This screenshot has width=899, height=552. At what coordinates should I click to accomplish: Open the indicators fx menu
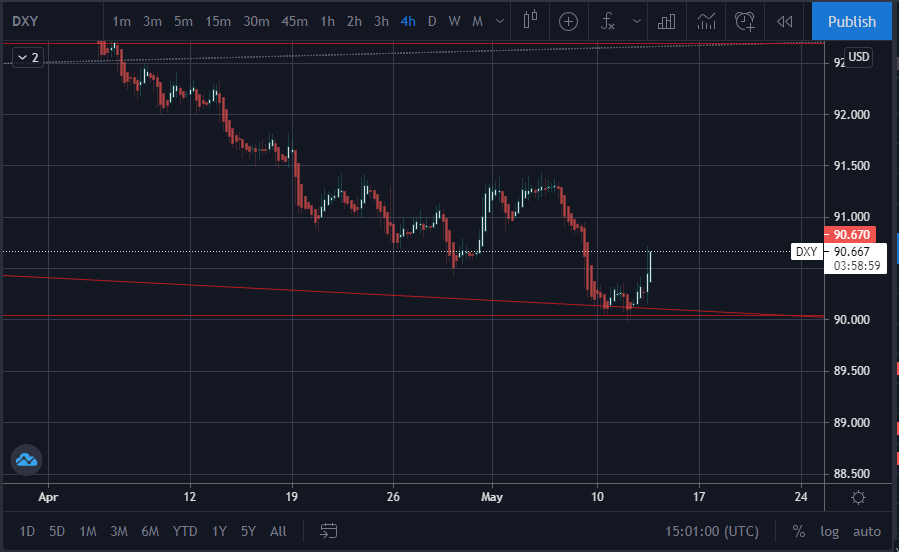tap(608, 22)
